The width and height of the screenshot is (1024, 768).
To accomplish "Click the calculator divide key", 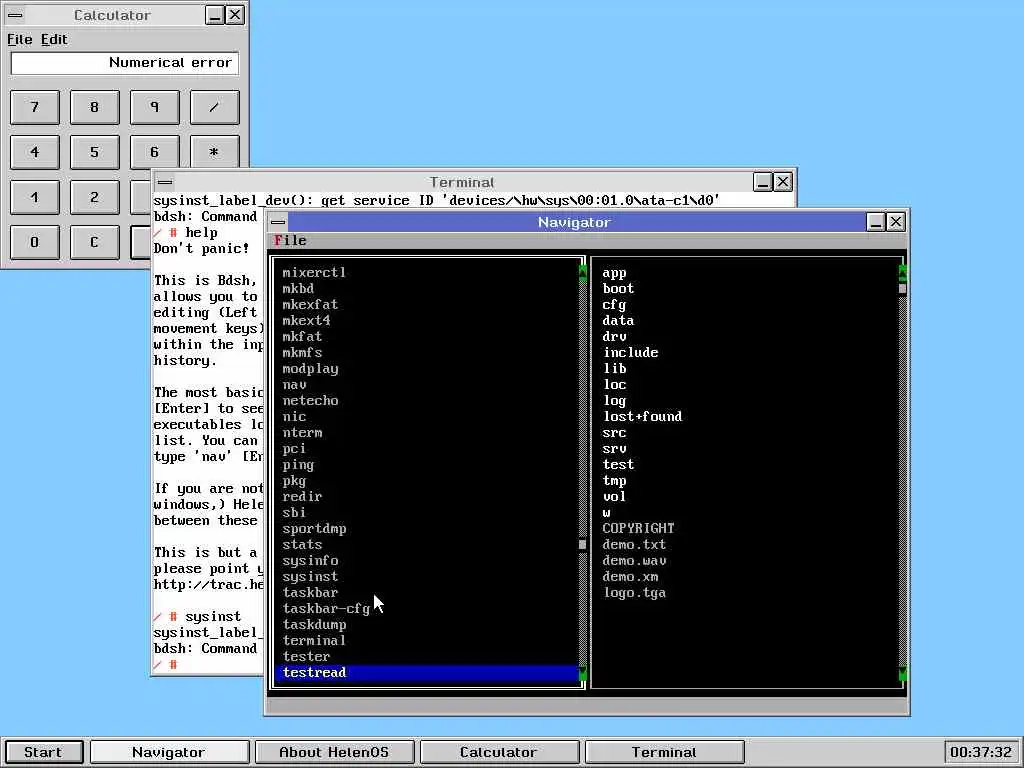I will 214,107.
